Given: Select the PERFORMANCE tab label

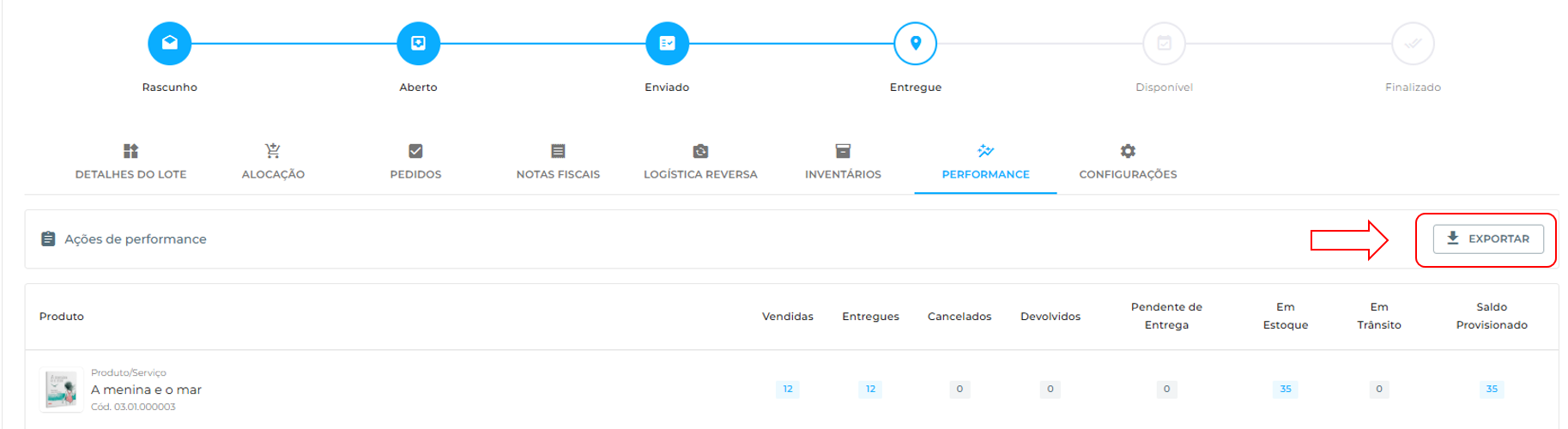Looking at the screenshot, I should (x=985, y=174).
